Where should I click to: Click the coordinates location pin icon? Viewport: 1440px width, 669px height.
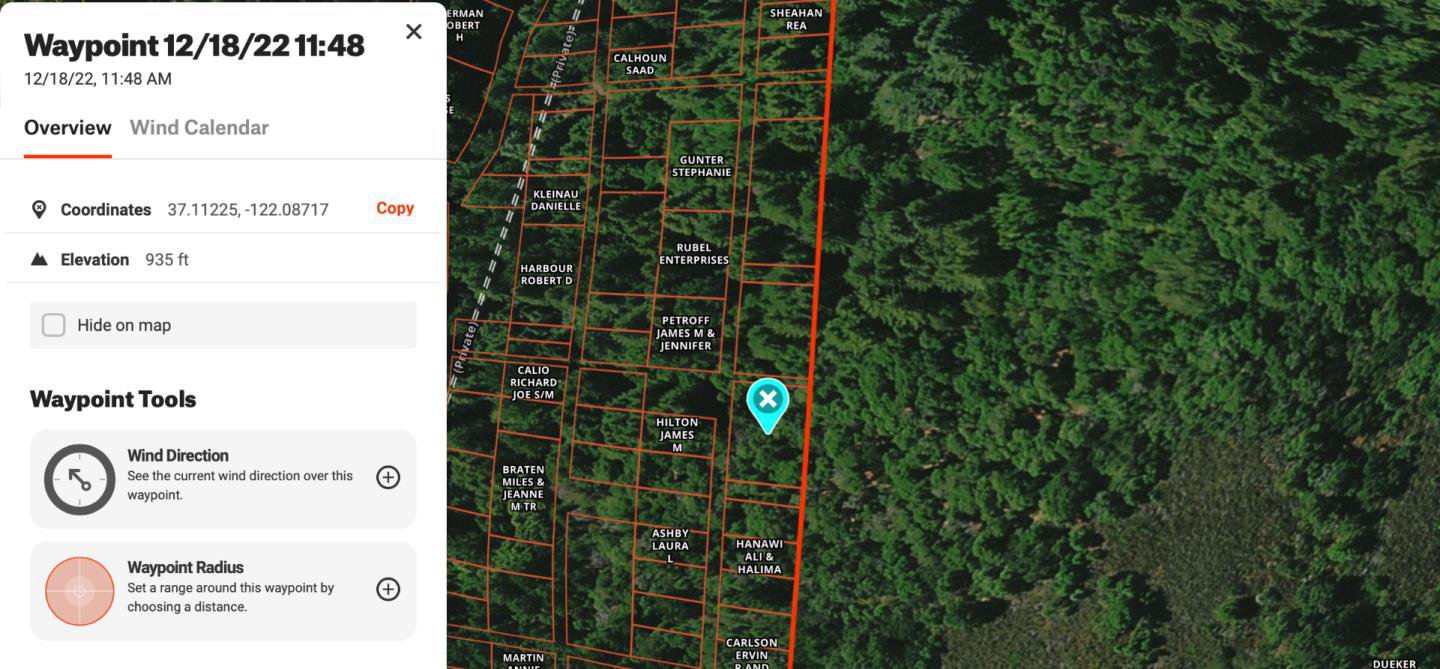39,209
